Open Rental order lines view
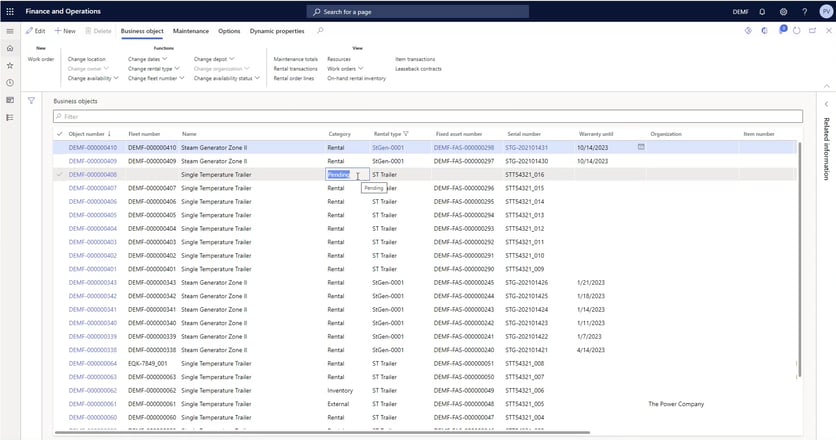This screenshot has width=836, height=440. 294,78
